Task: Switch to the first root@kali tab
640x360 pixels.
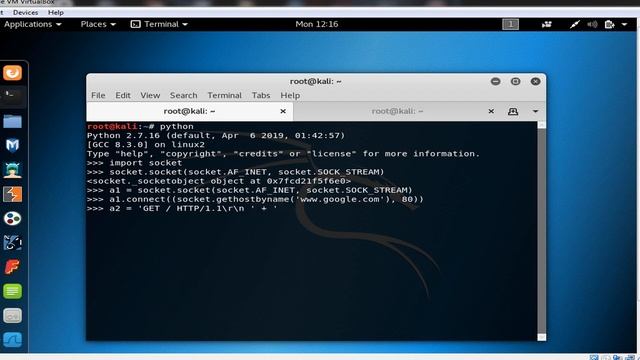Action: tap(189, 111)
